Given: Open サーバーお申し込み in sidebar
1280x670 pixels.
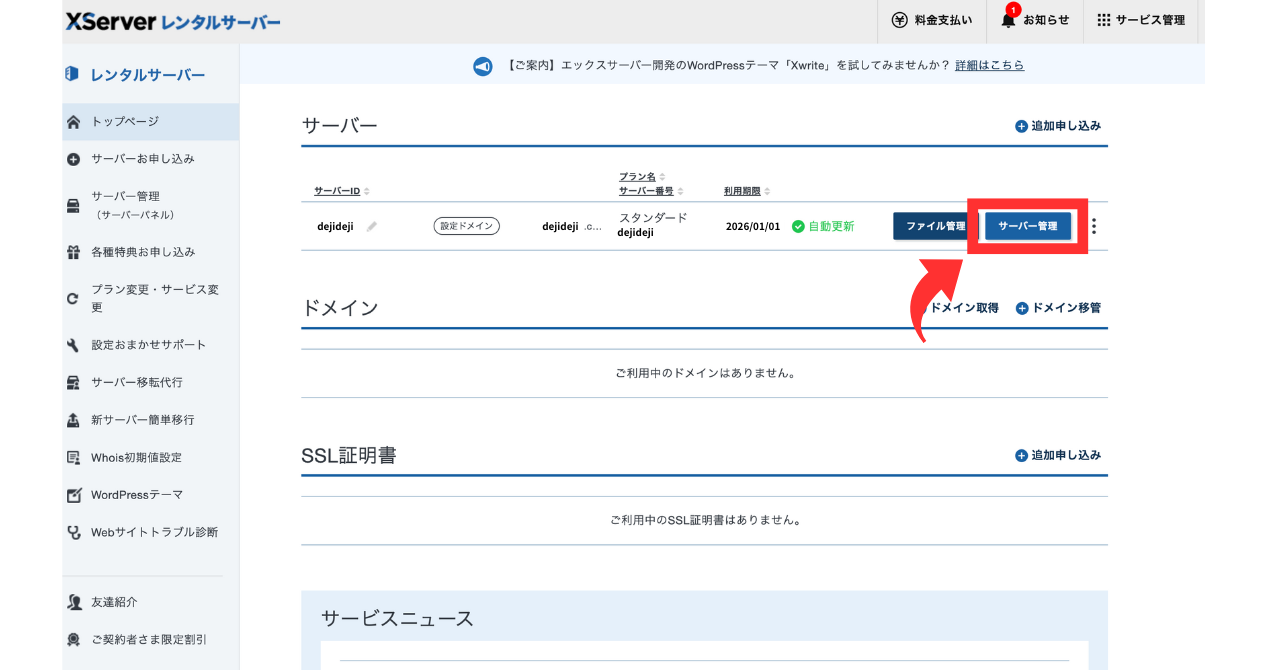Looking at the screenshot, I should [x=142, y=159].
